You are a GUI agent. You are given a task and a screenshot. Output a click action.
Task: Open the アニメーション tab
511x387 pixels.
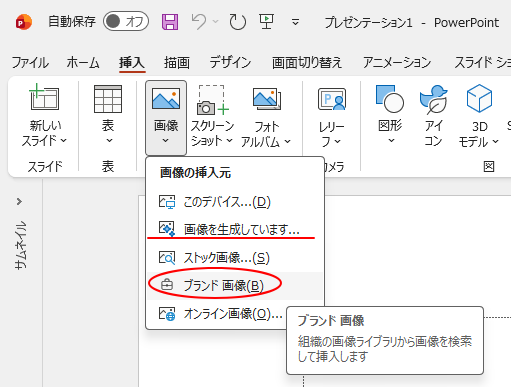click(x=397, y=62)
